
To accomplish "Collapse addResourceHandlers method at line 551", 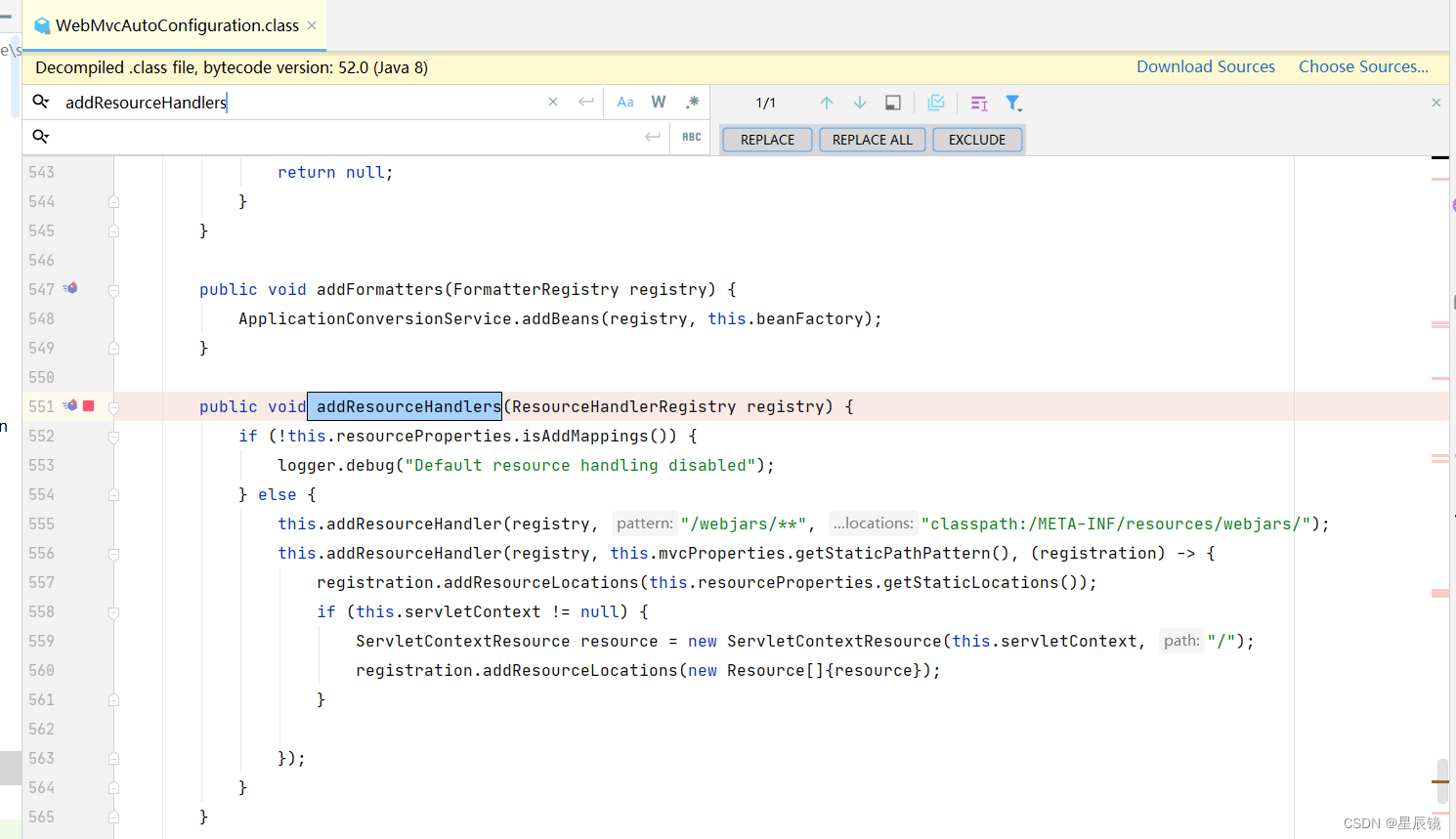I will tap(113, 407).
